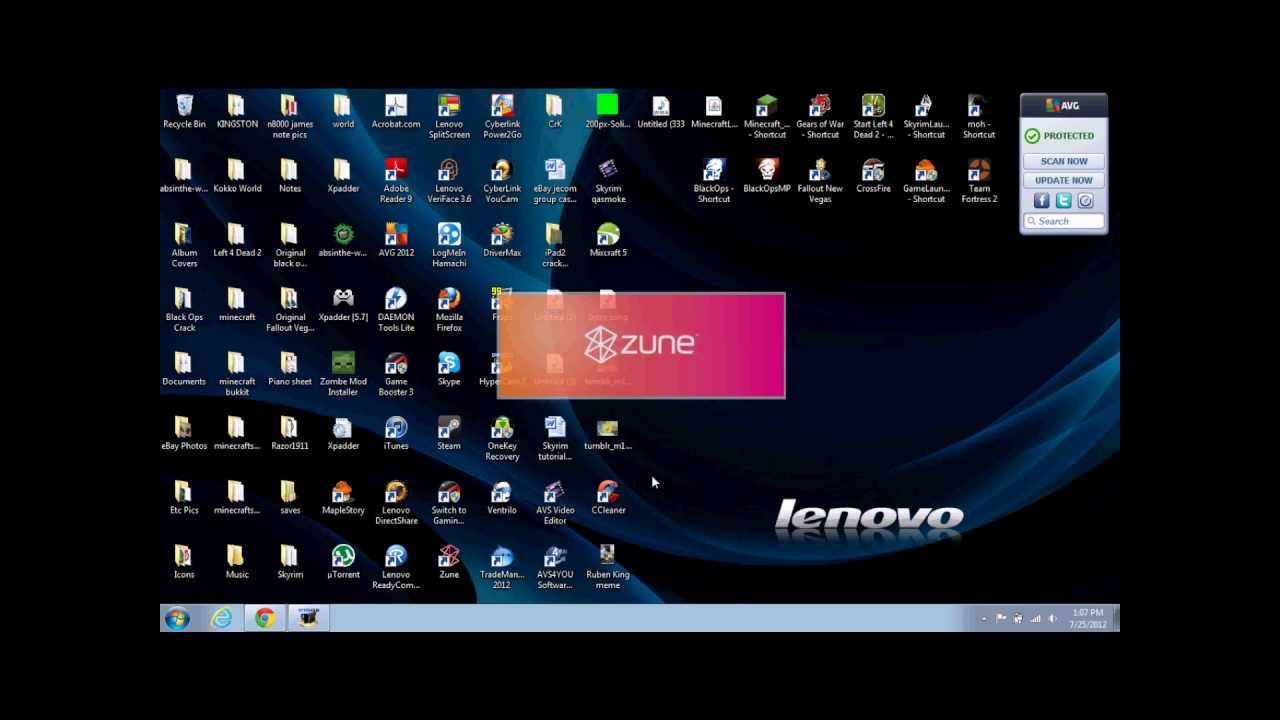Open Skype
The width and height of the screenshot is (1280, 720).
tap(449, 369)
